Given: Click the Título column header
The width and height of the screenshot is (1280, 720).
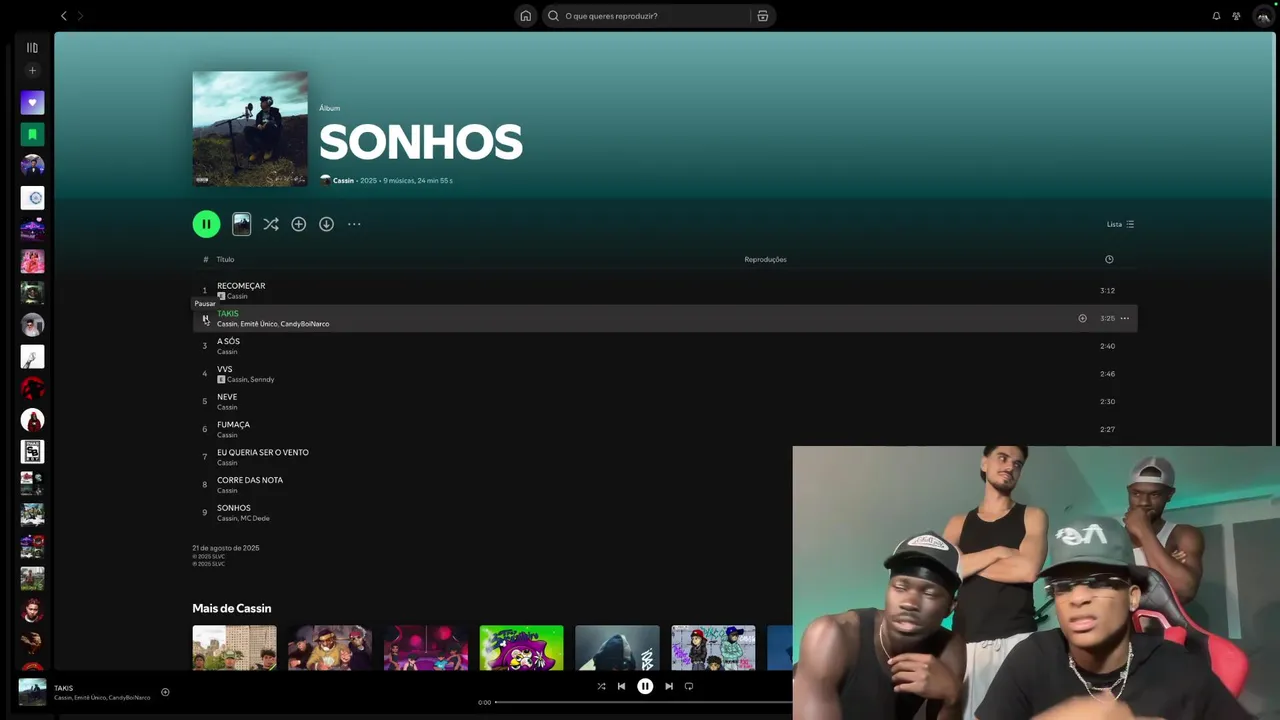Looking at the screenshot, I should 225,259.
